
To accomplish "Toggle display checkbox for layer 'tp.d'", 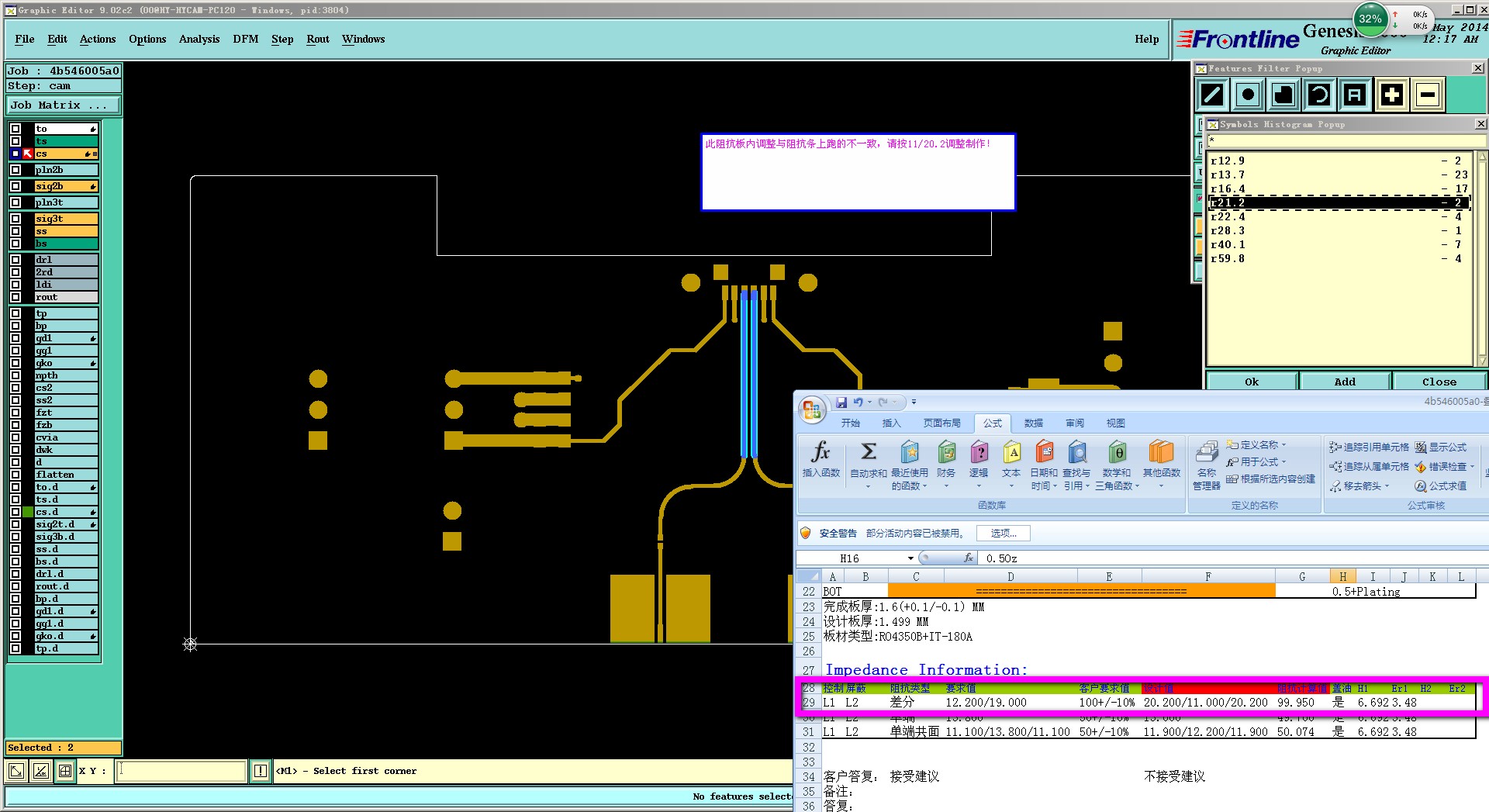I will pos(16,648).
